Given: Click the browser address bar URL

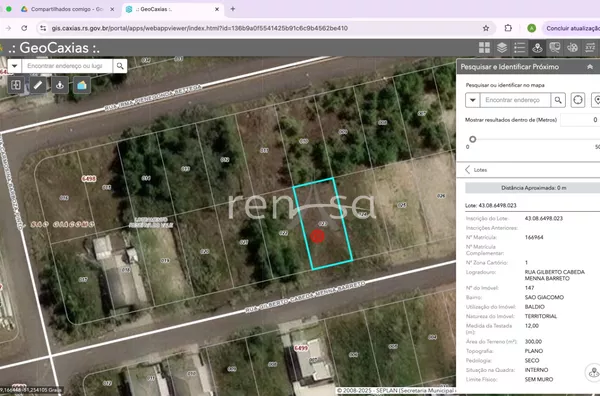Looking at the screenshot, I should (199, 28).
